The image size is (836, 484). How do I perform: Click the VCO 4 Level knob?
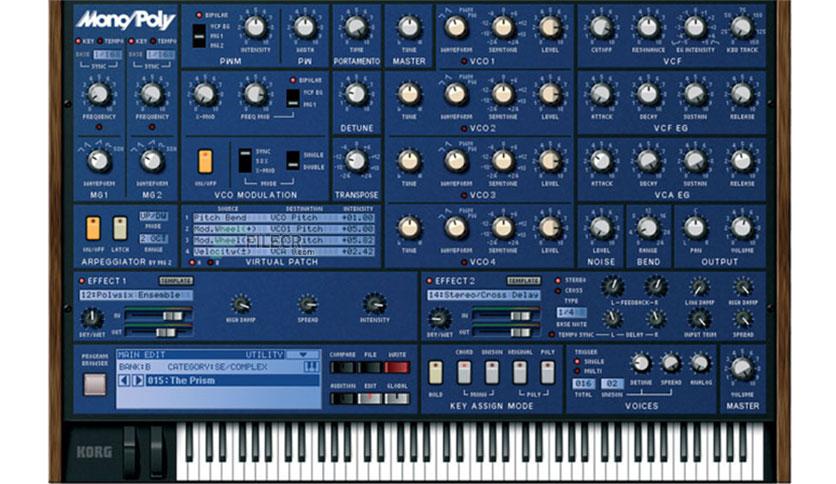click(x=550, y=228)
